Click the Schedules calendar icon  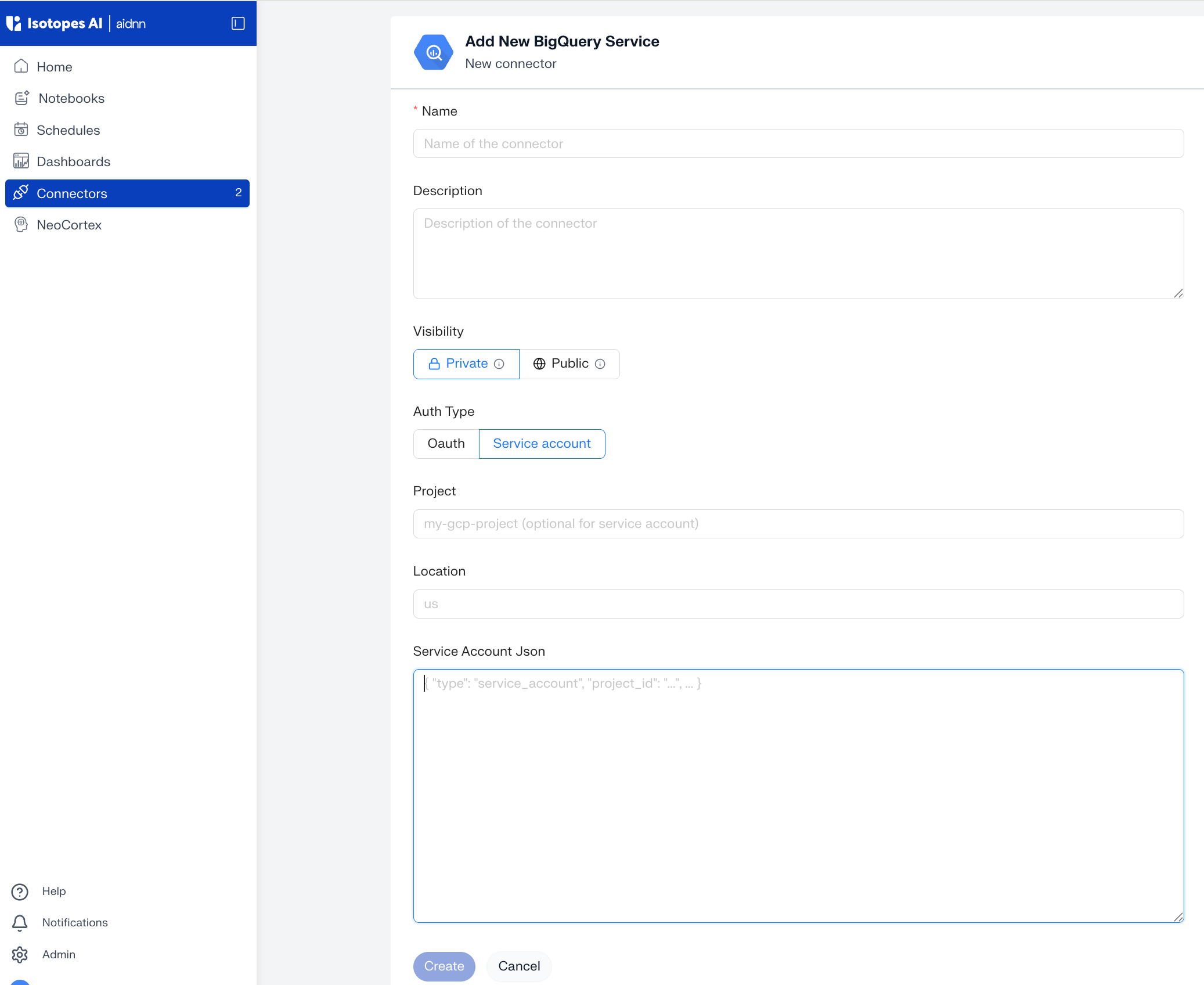point(21,130)
